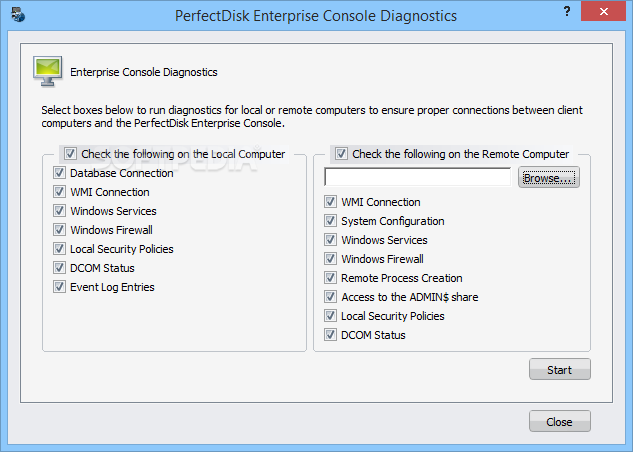The width and height of the screenshot is (633, 452).
Task: Toggle Access to the ADMIN$ share checkbox
Action: click(x=330, y=297)
